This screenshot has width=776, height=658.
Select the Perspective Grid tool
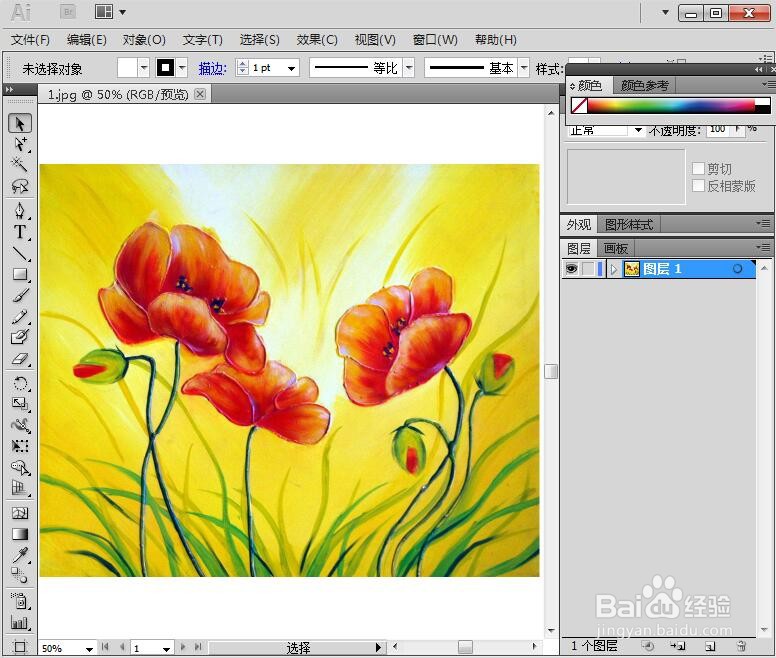20,488
